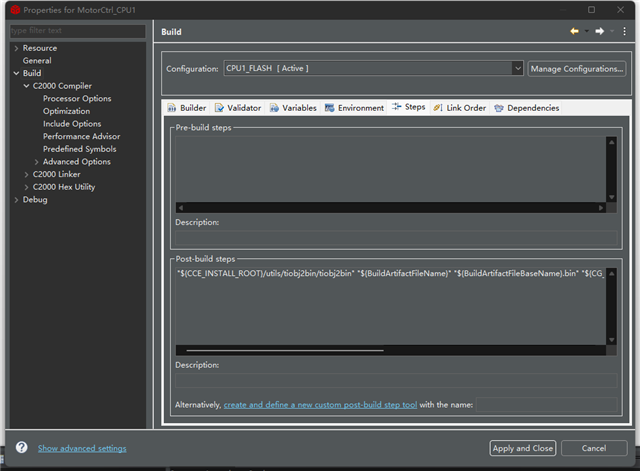Click the Steps tab icon
640x471 pixels.
[x=397, y=107]
